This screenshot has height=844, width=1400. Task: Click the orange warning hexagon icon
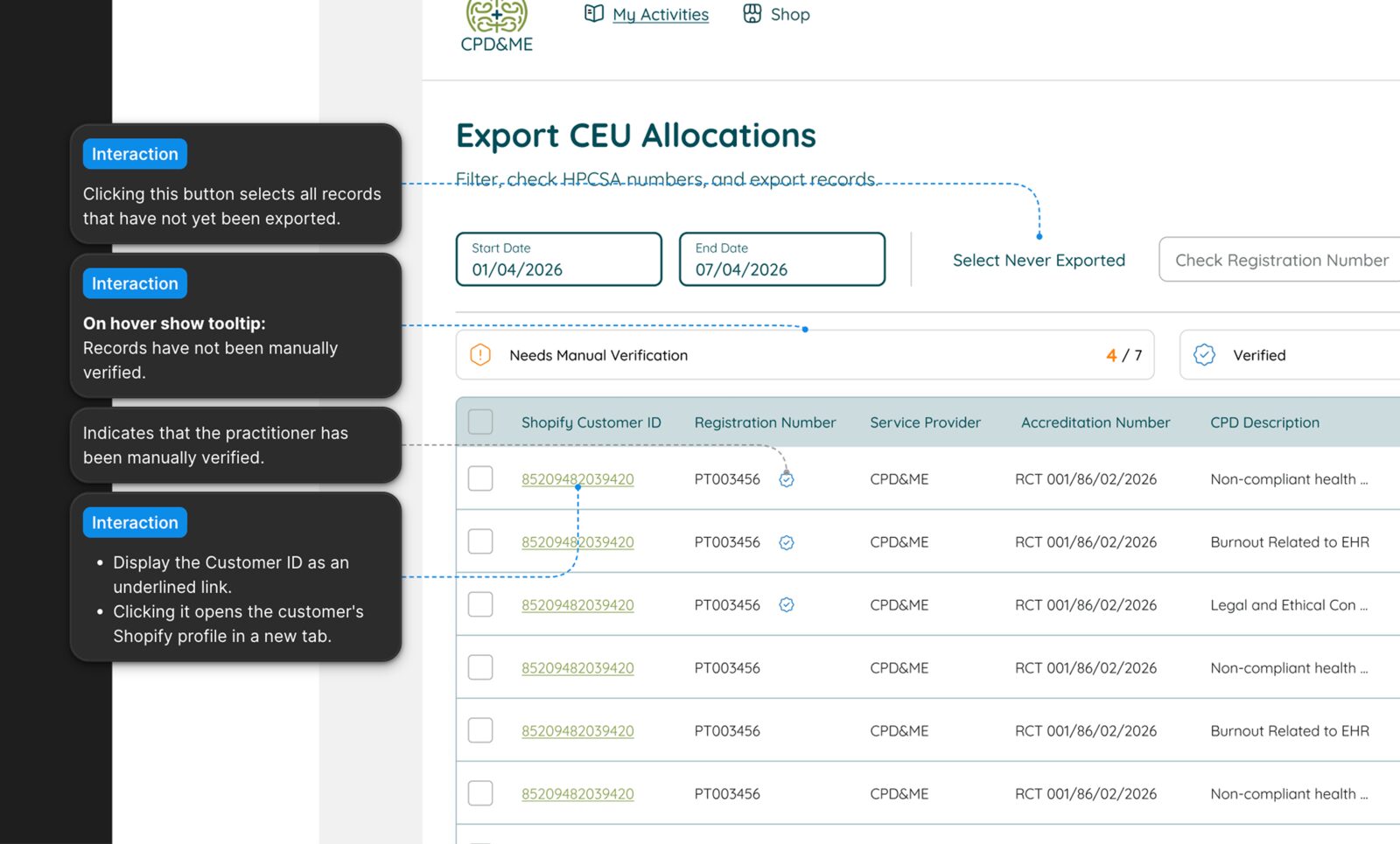pos(480,355)
